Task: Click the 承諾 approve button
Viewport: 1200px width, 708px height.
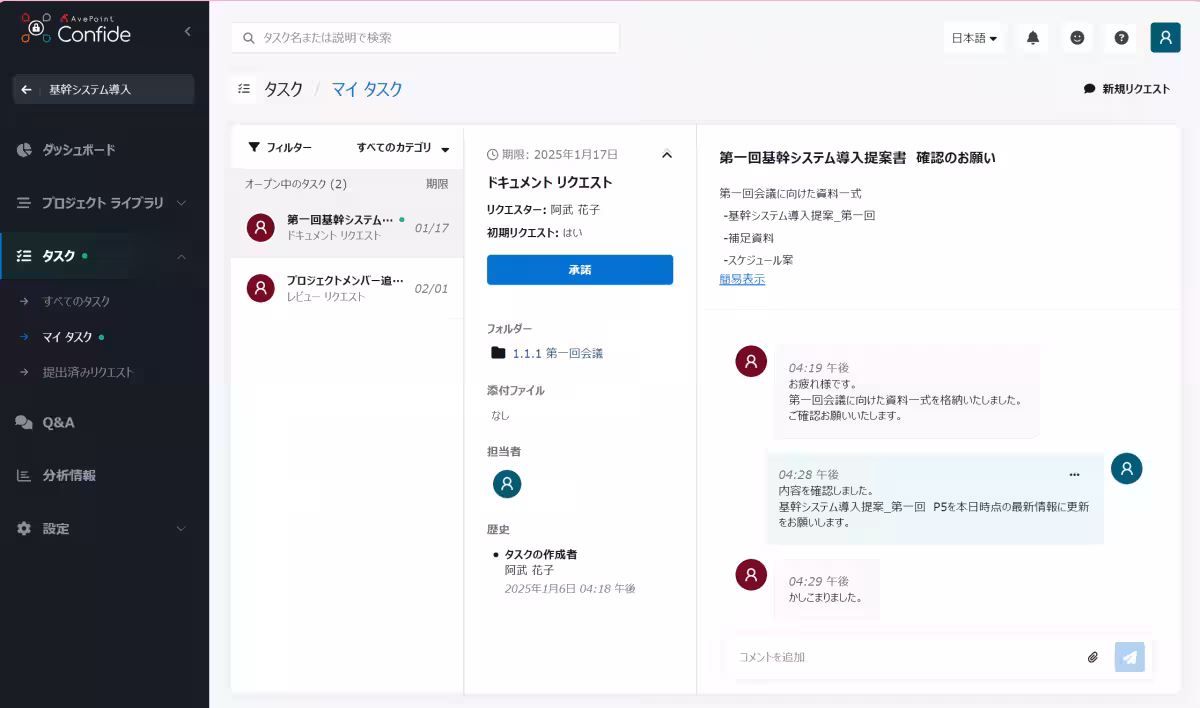Action: [x=580, y=270]
